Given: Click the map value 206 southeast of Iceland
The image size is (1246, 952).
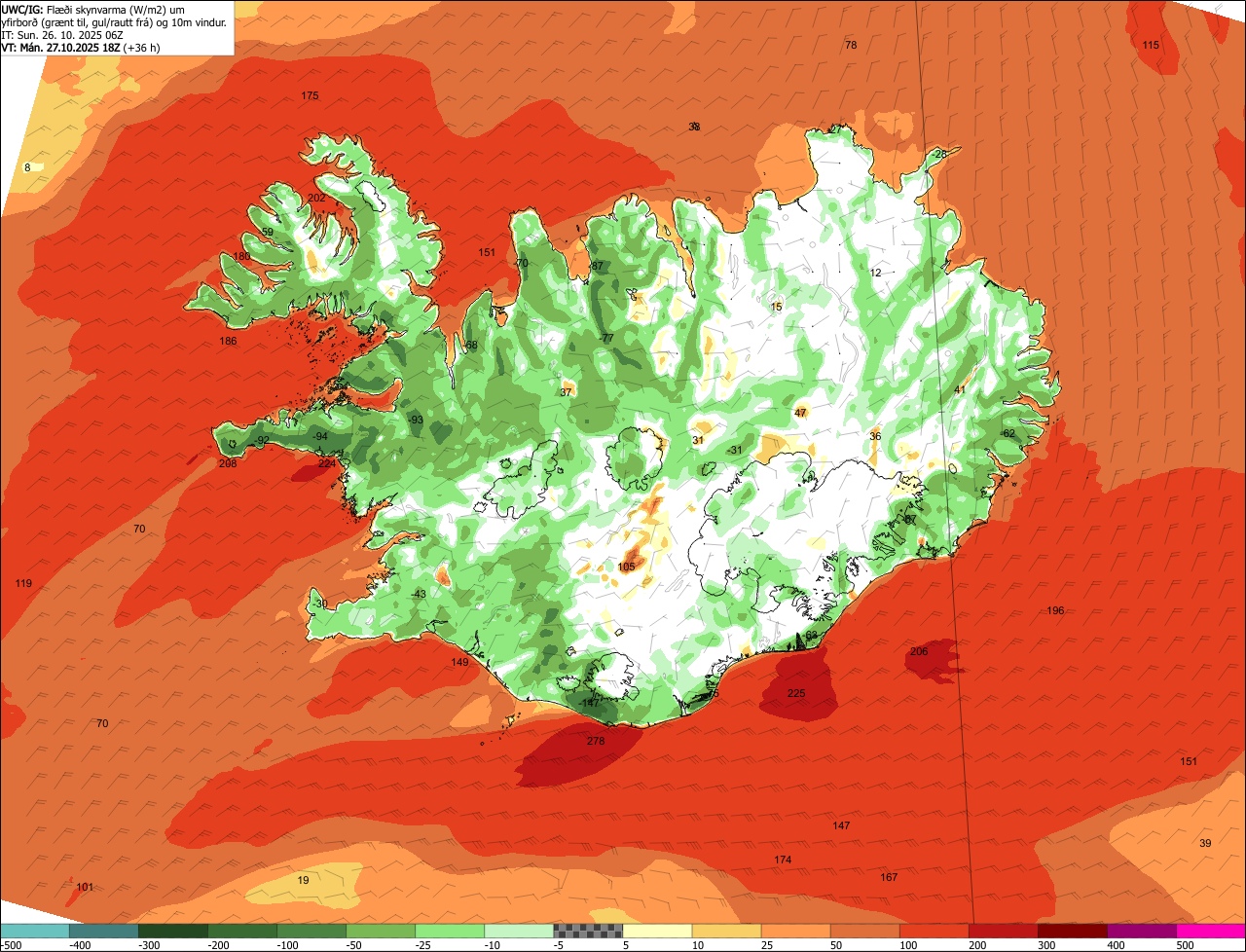Looking at the screenshot, I should pos(919,651).
